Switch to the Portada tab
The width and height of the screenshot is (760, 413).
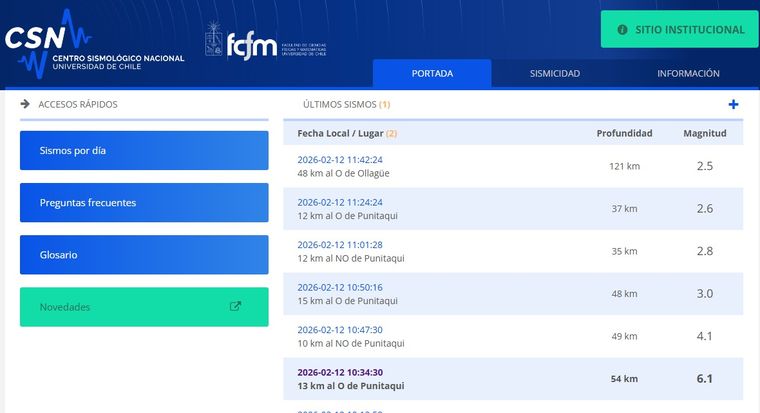pos(432,73)
